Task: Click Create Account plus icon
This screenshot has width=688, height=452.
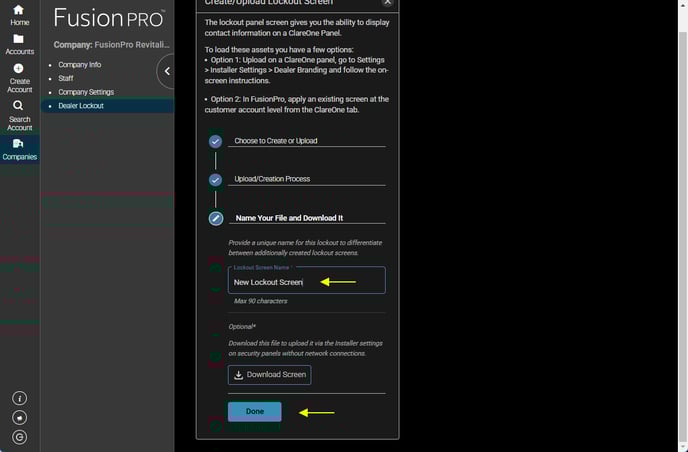Action: point(18,68)
